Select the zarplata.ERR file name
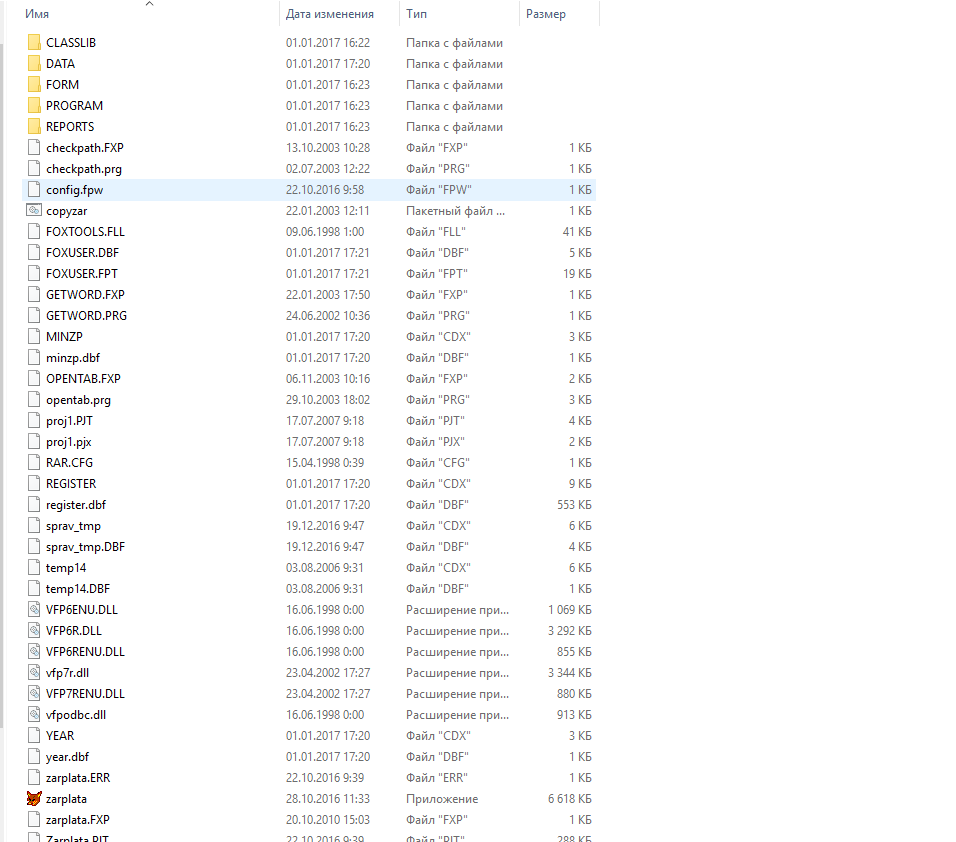 click(78, 778)
